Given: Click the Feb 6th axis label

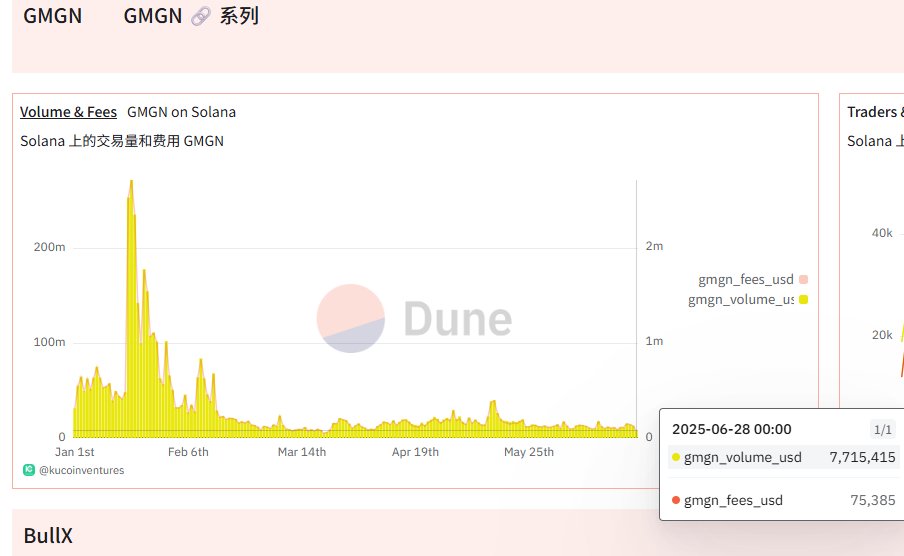Looking at the screenshot, I should (x=188, y=452).
